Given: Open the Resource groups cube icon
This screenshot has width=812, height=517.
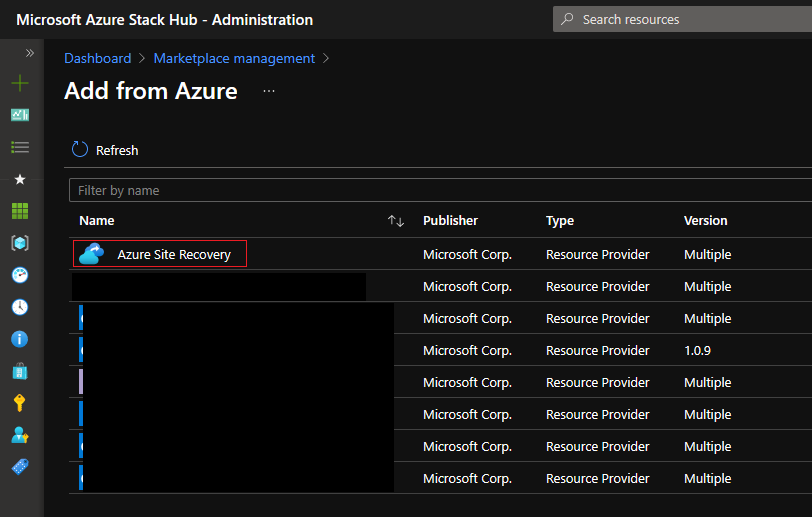Looking at the screenshot, I should [20, 243].
